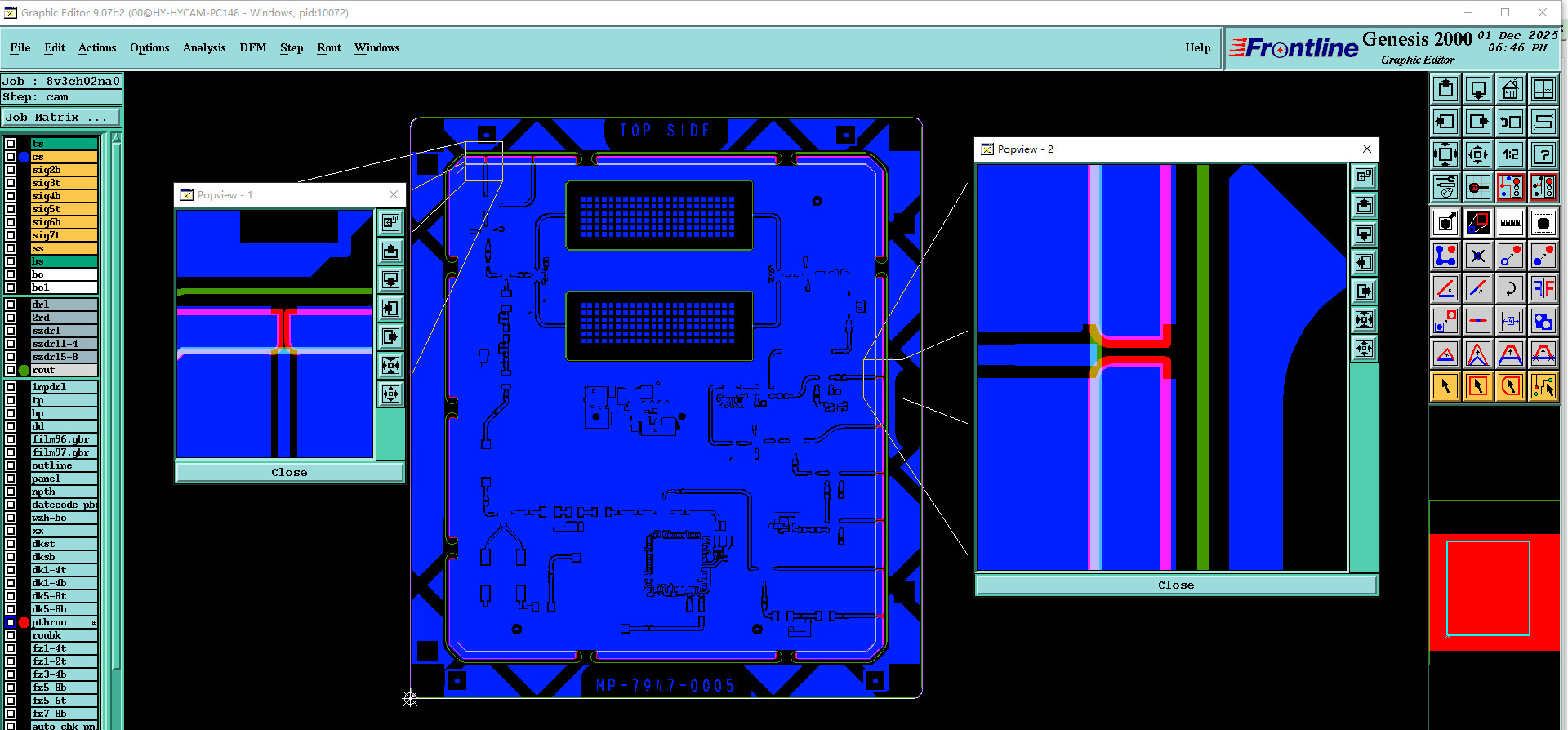The image size is (1568, 730).
Task: Click Close button under Popview 2
Action: 1175,585
